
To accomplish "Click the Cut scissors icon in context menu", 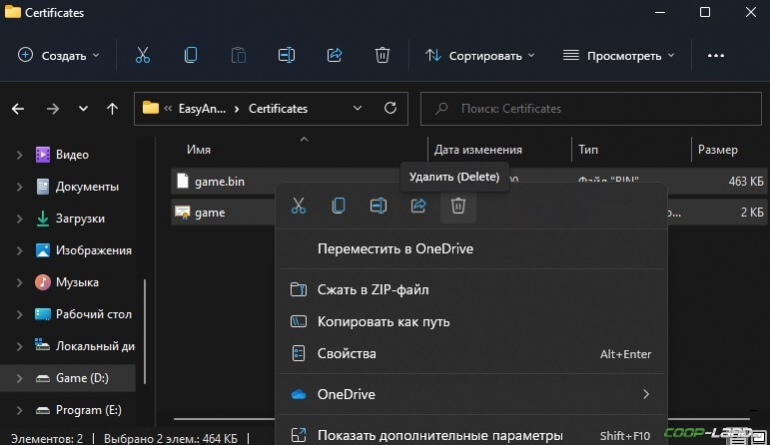I will (x=298, y=206).
